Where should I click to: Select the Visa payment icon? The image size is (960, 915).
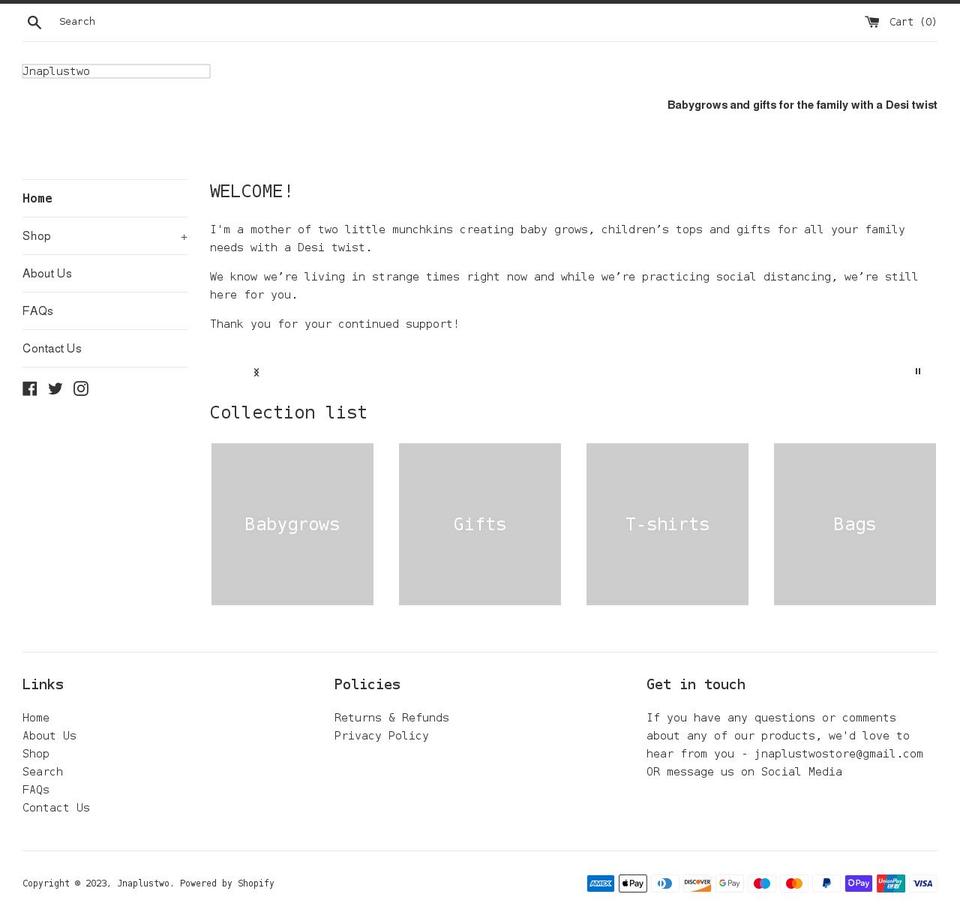point(922,883)
